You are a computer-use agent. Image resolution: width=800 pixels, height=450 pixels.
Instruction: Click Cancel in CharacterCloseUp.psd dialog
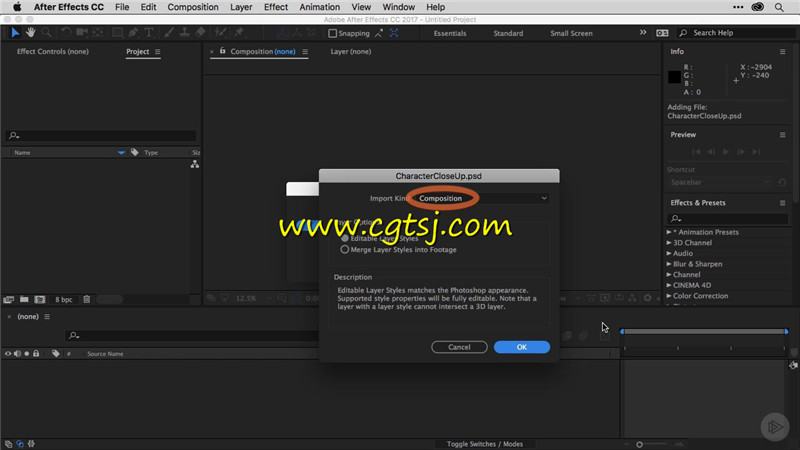click(x=459, y=347)
